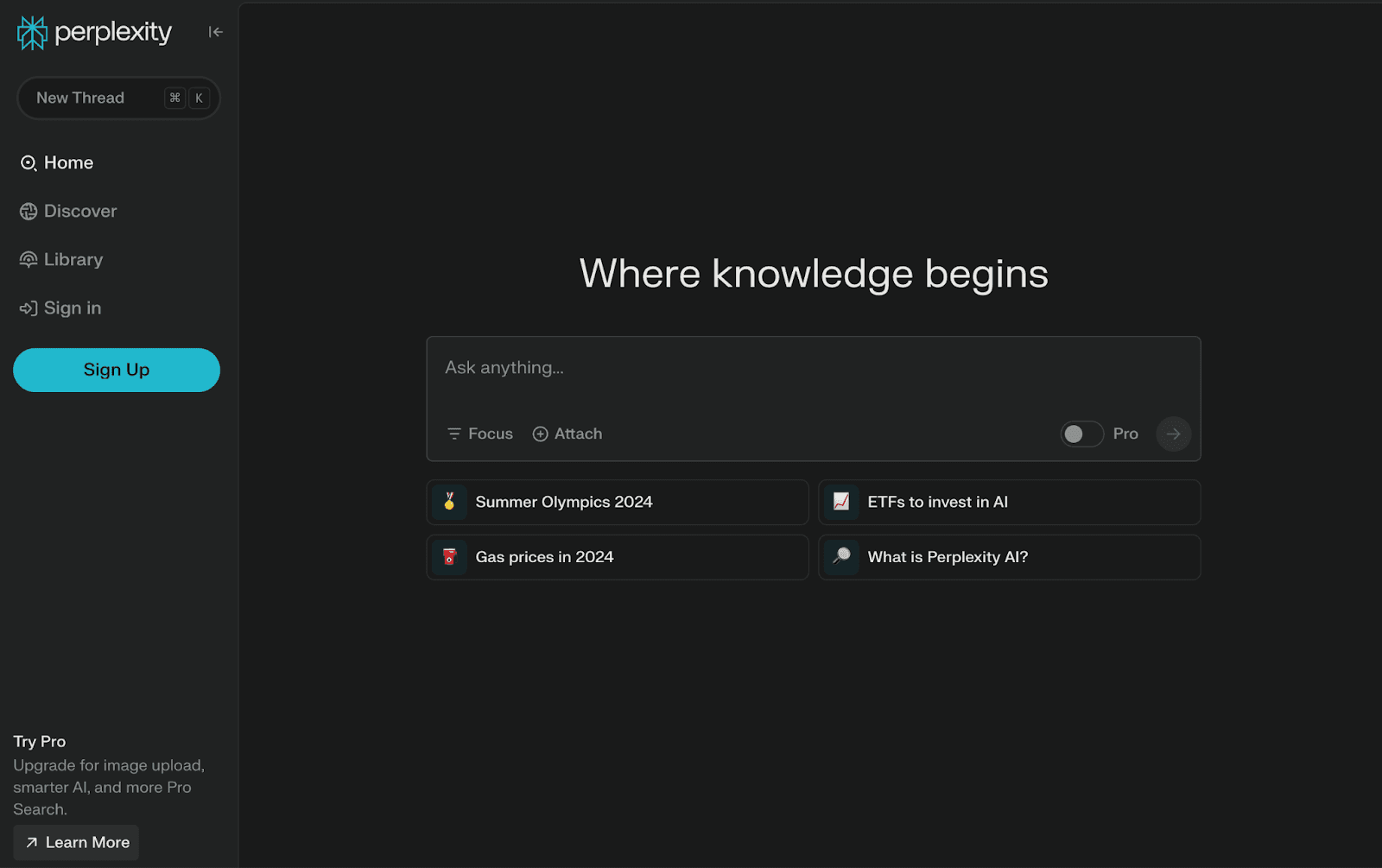Open the Home page

57,162
